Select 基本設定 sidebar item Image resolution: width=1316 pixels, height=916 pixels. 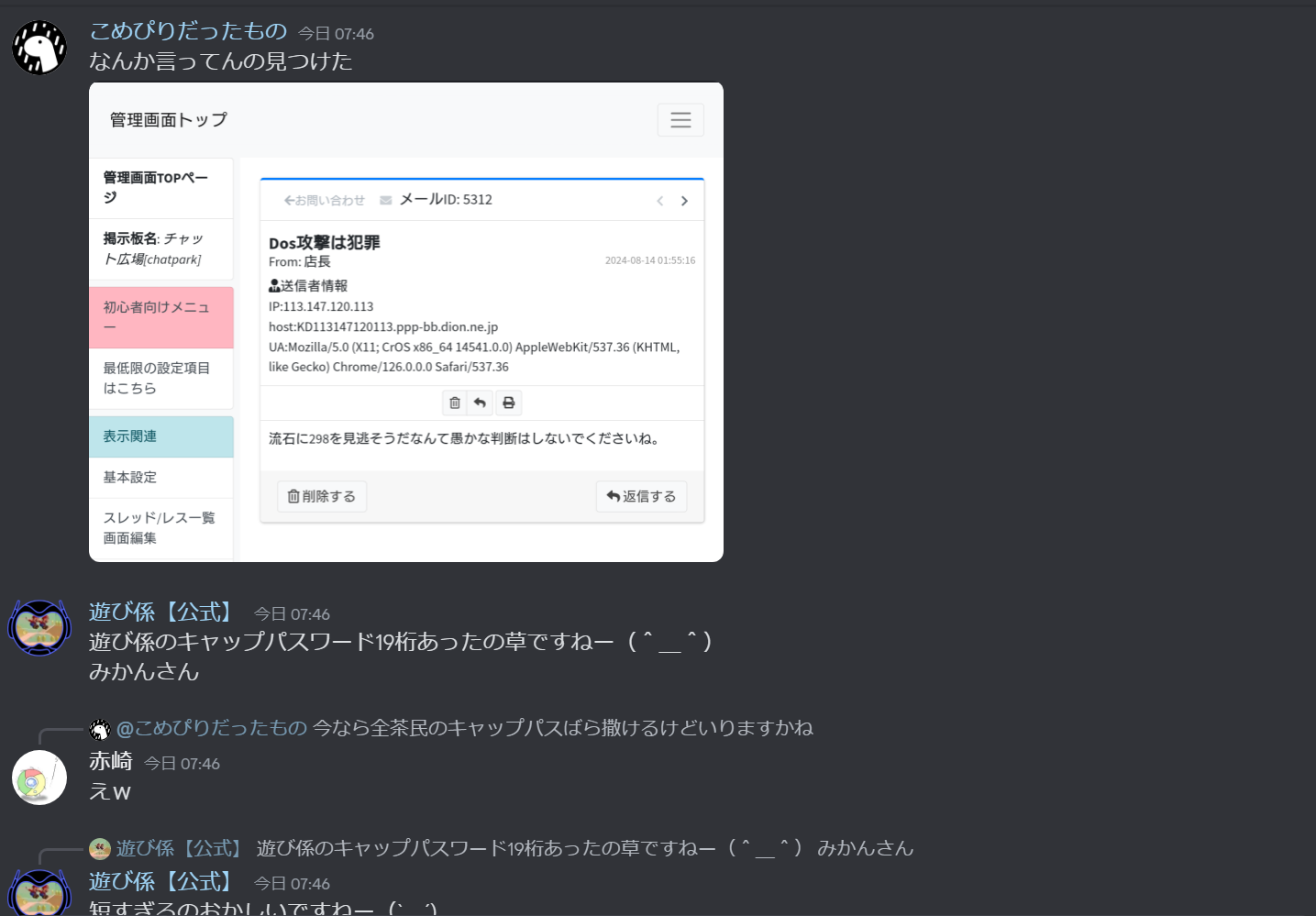(x=161, y=477)
